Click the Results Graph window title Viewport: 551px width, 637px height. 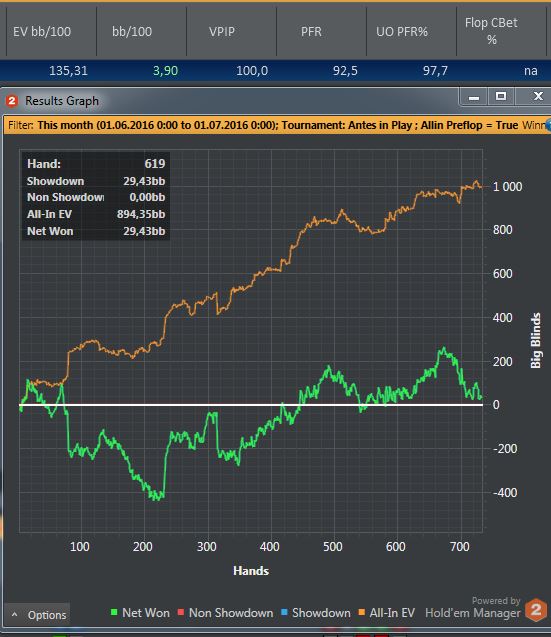pyautogui.click(x=62, y=101)
